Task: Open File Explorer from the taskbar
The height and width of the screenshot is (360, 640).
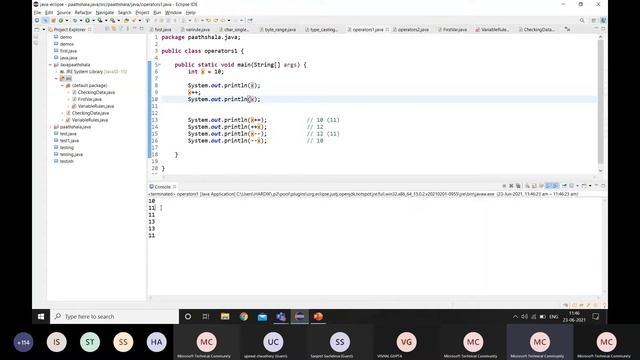Action: click(x=225, y=316)
